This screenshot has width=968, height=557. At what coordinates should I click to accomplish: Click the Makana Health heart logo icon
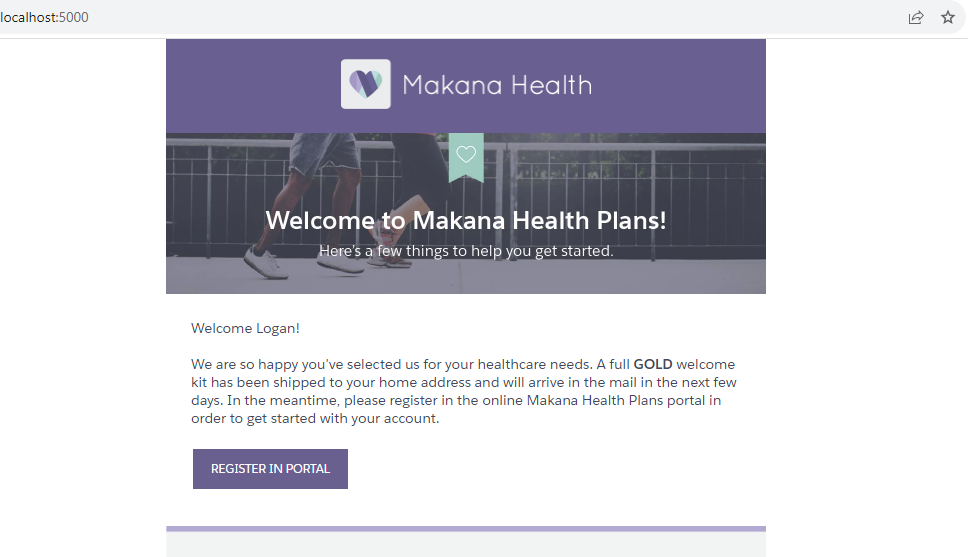point(365,84)
